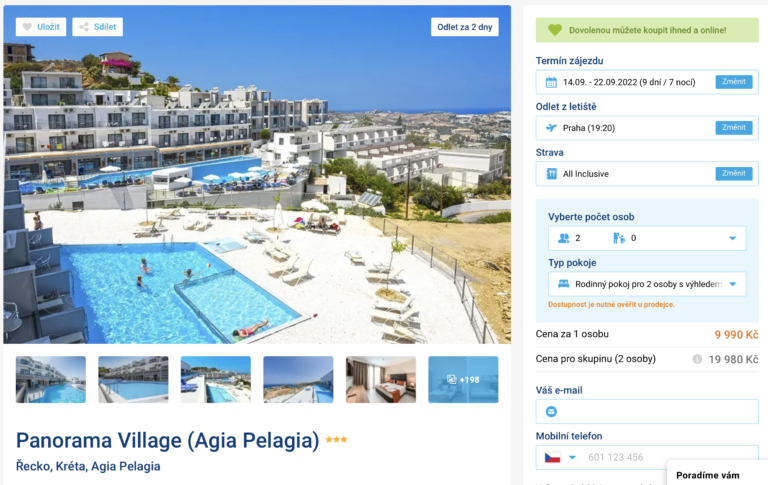This screenshot has height=485, width=768.
Task: Open the +198 more photos thumbnail
Action: click(x=463, y=380)
